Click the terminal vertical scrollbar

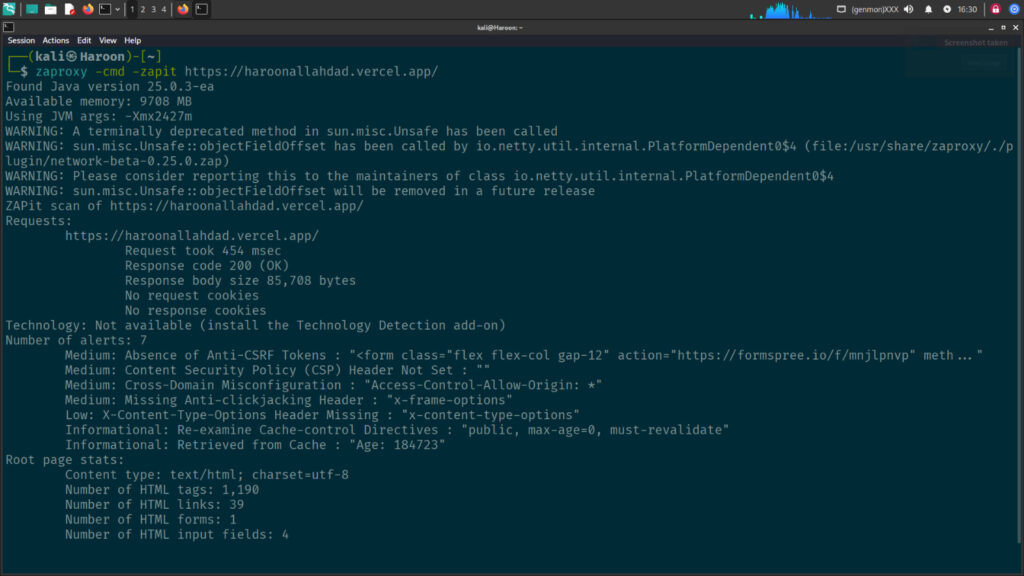tap(1020, 294)
